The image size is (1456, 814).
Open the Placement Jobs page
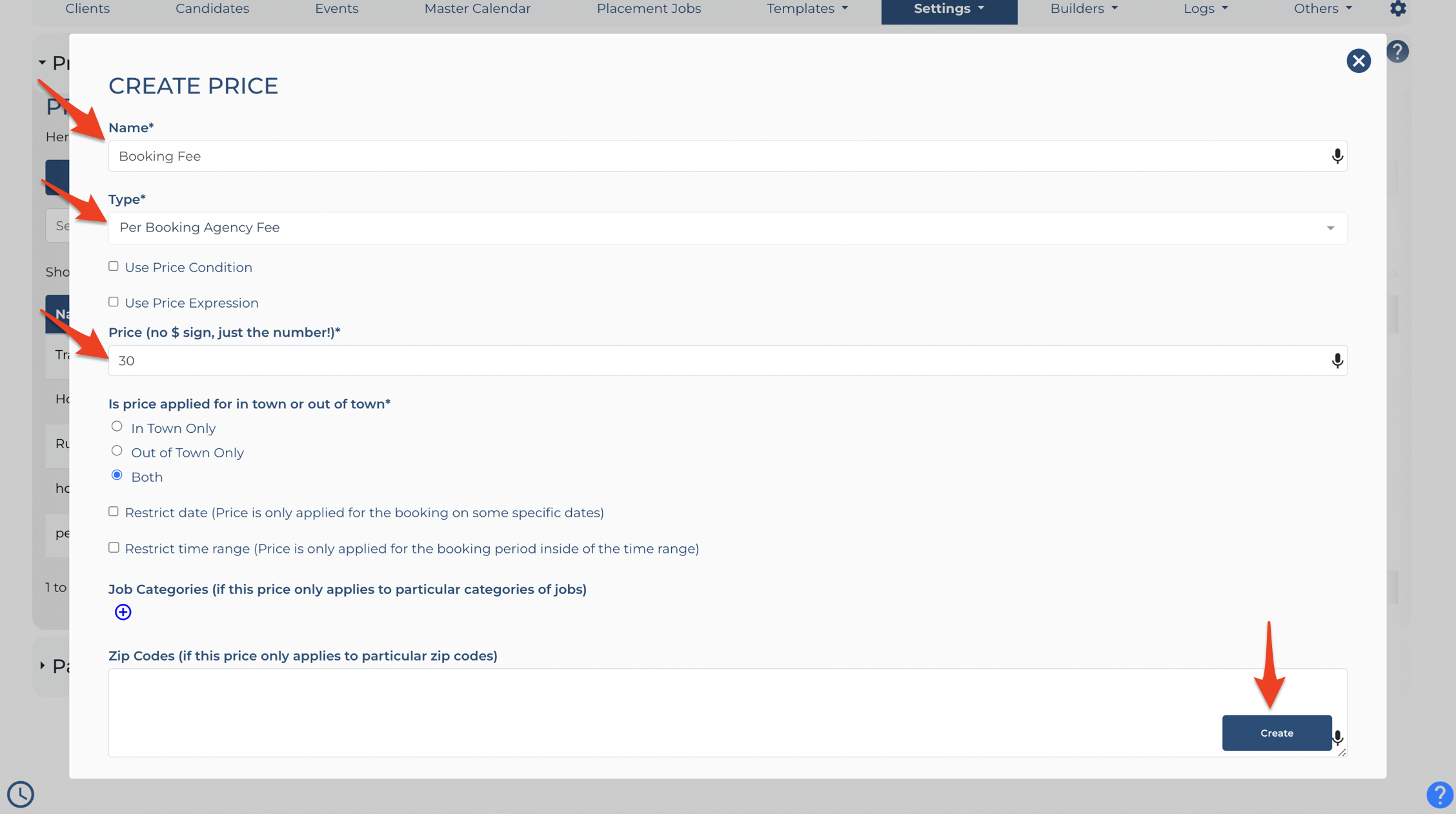coord(649,8)
